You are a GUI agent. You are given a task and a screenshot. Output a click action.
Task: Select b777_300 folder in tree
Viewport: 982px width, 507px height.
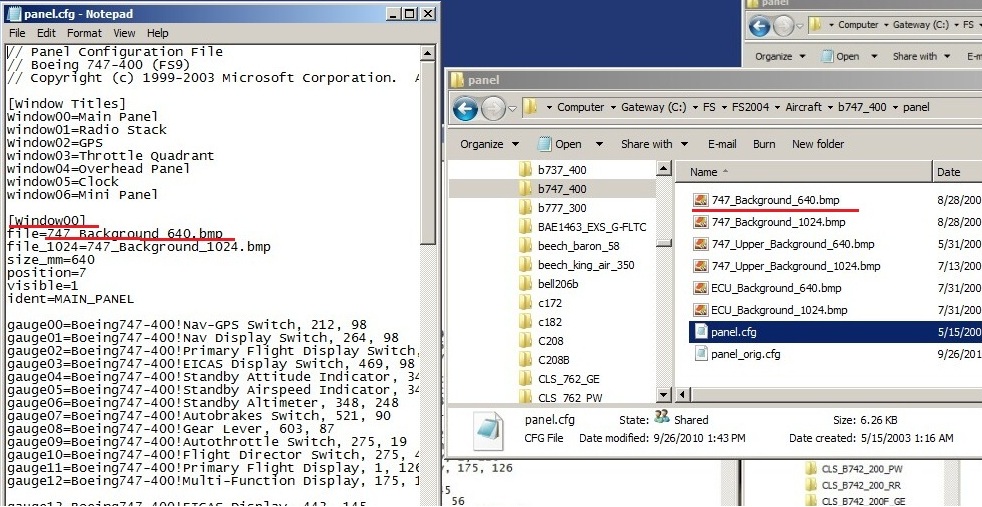point(562,208)
